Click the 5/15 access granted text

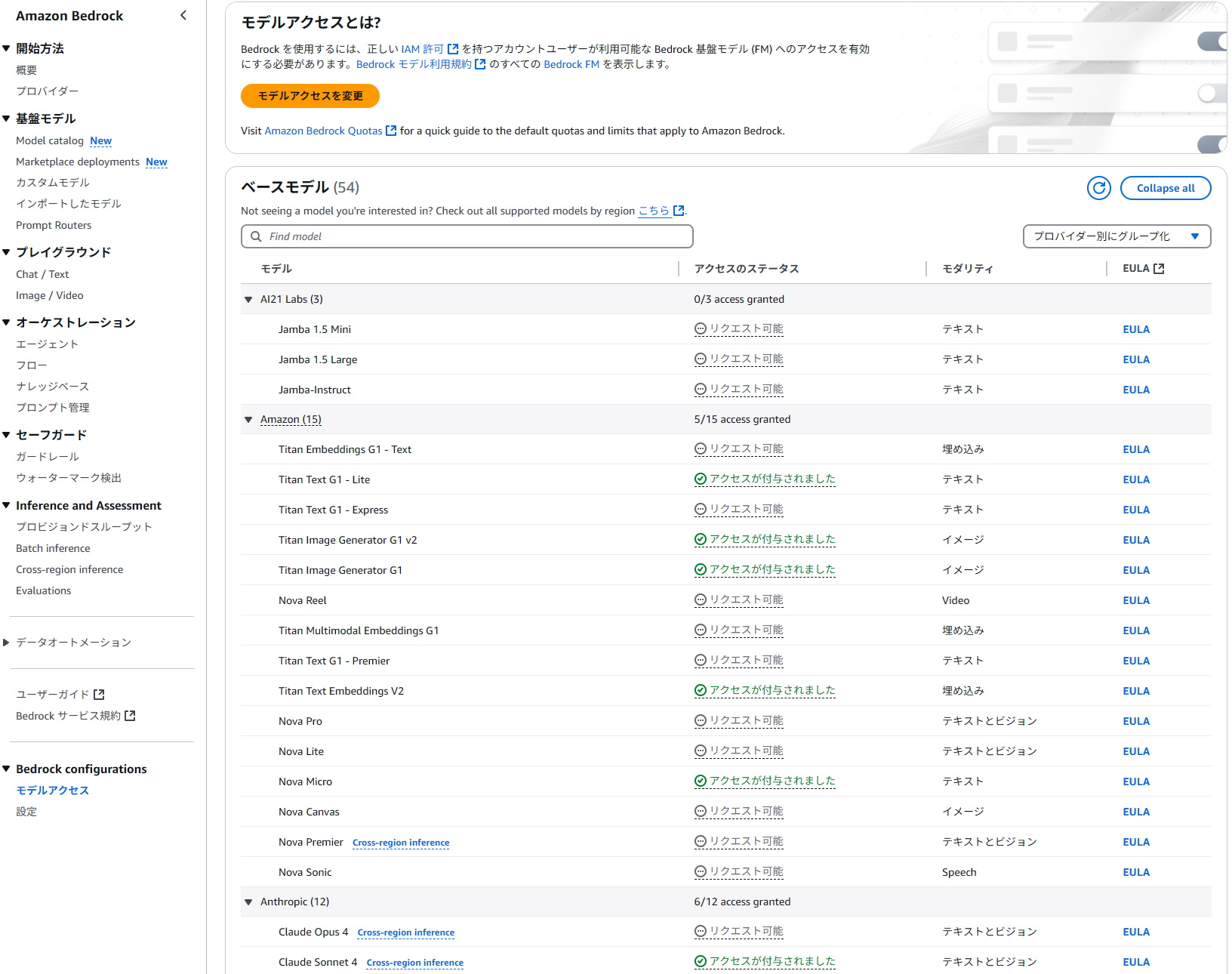point(743,419)
